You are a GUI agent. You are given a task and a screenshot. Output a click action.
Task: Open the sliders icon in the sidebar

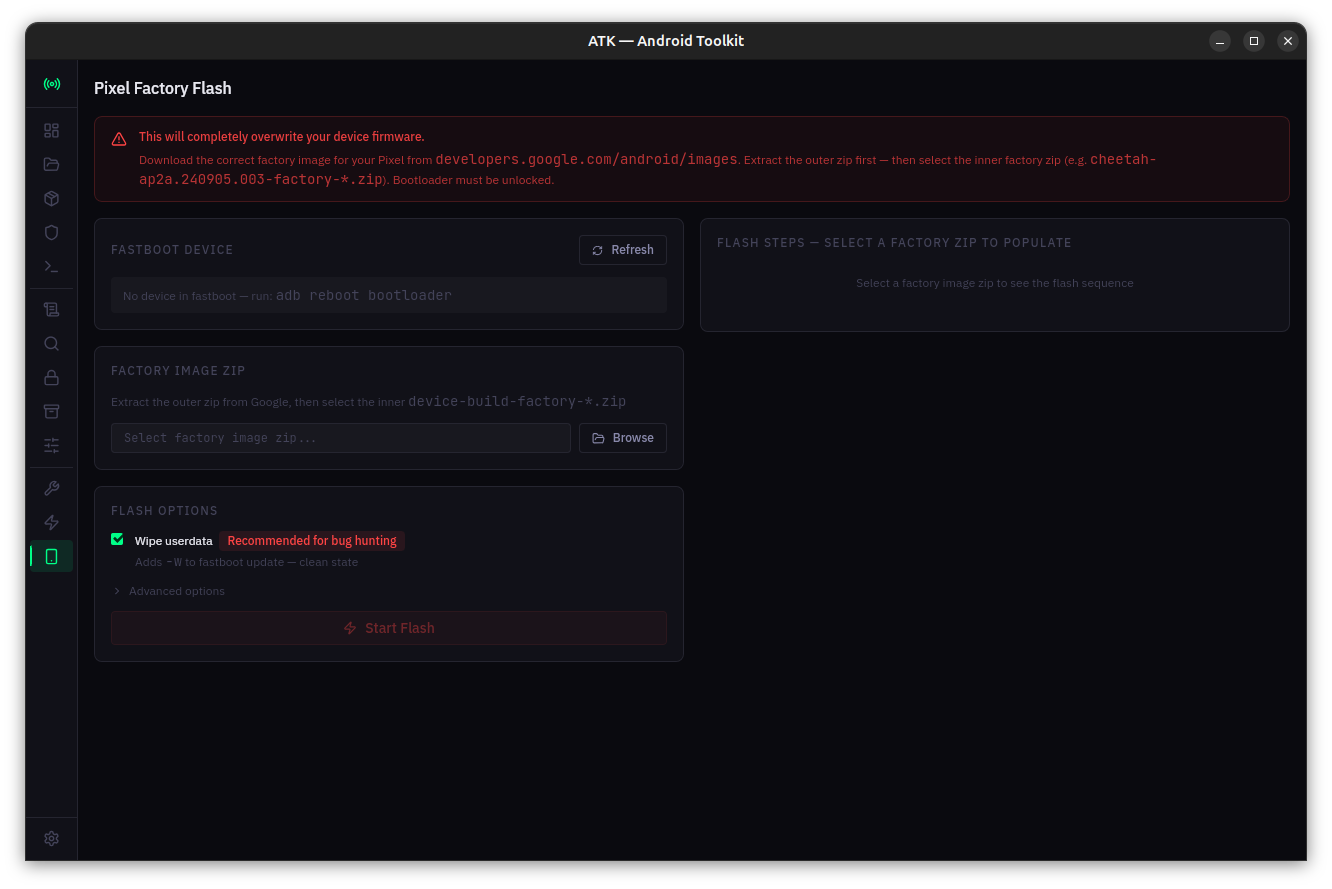[52, 446]
